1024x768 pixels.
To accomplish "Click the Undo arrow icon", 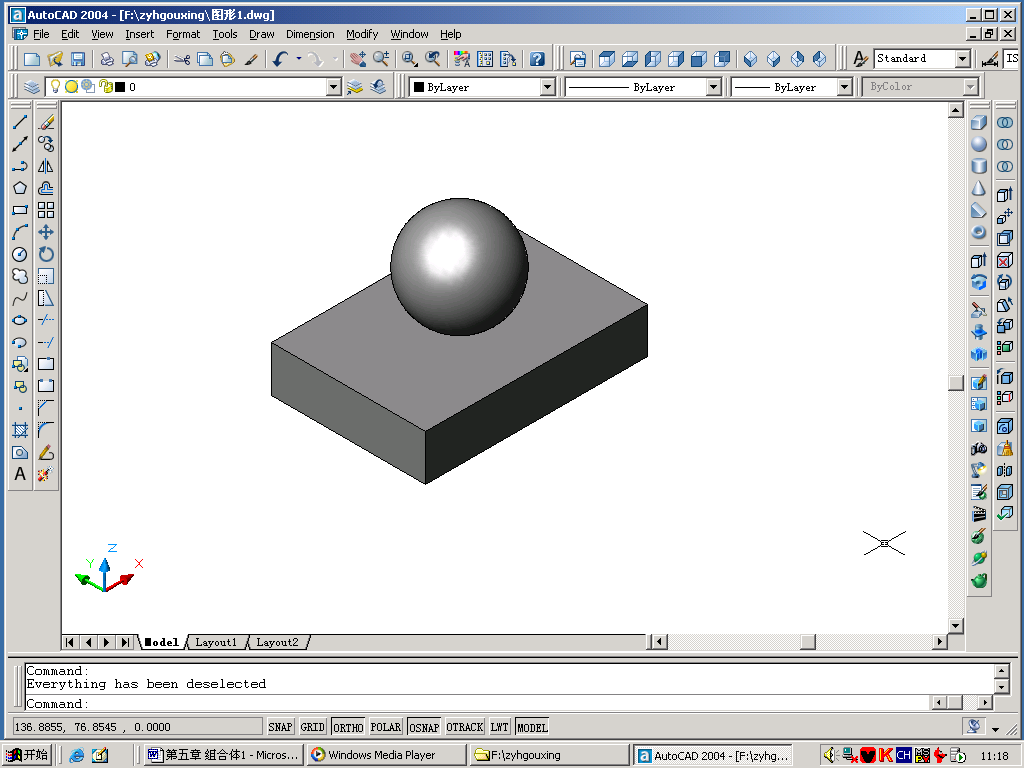I will (x=280, y=59).
